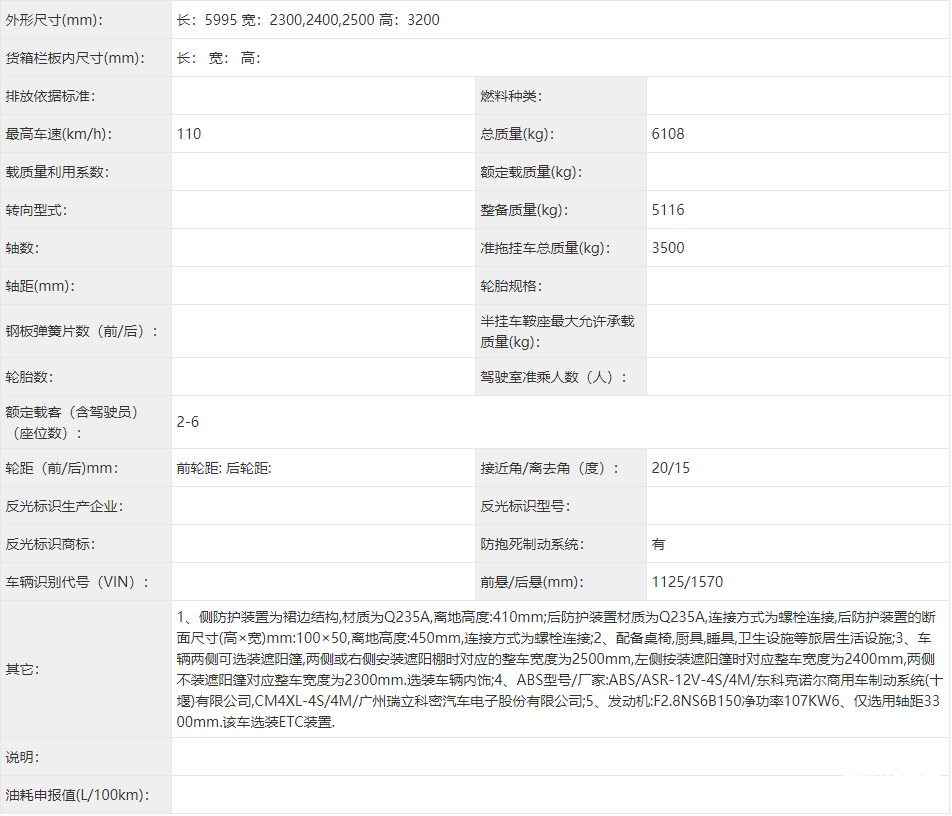Viewport: 952px width, 816px height.
Task: Click the 轮胎规格 label
Action: click(x=511, y=287)
